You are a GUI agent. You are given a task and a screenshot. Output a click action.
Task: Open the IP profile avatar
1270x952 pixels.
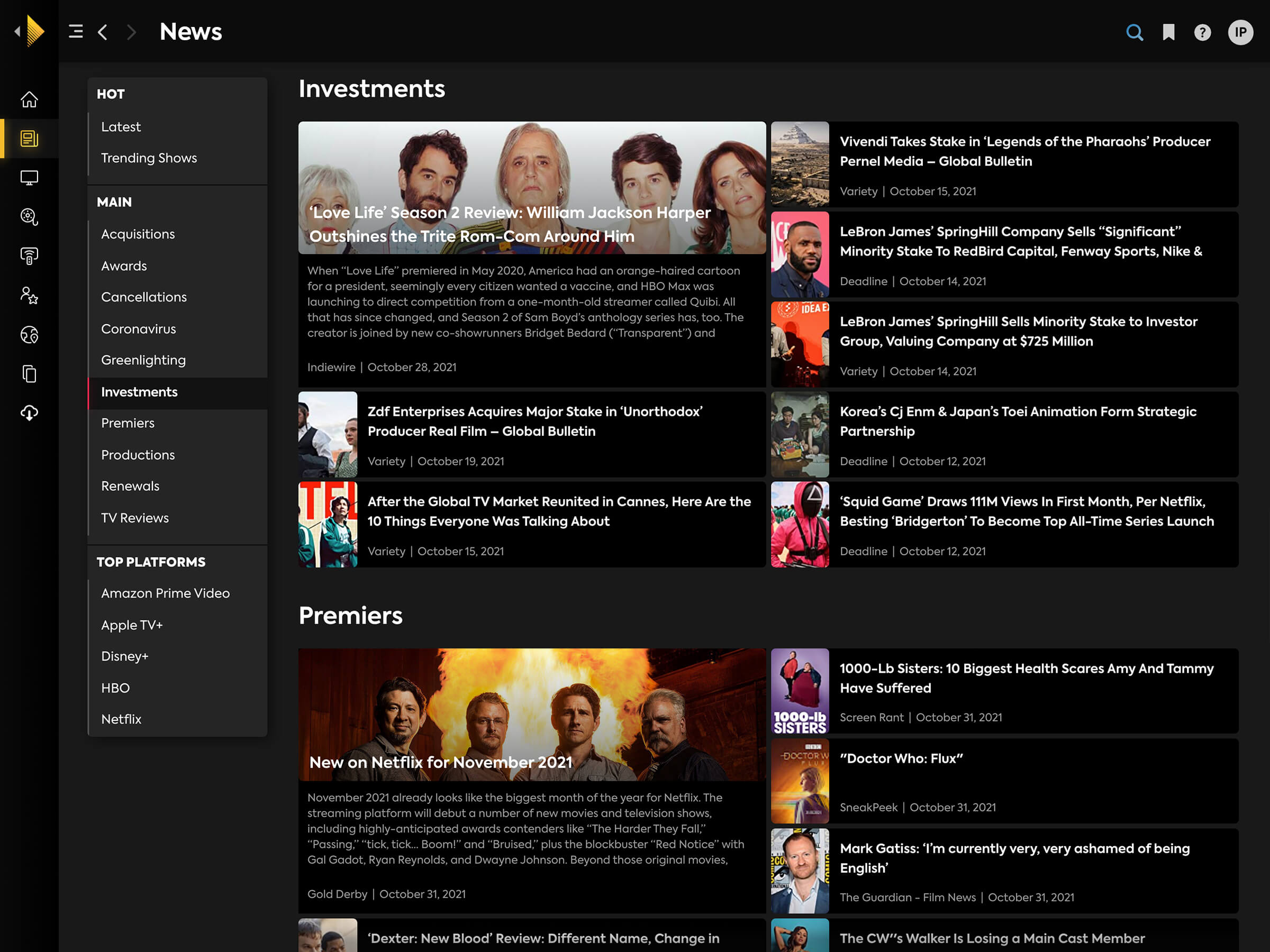[1240, 32]
